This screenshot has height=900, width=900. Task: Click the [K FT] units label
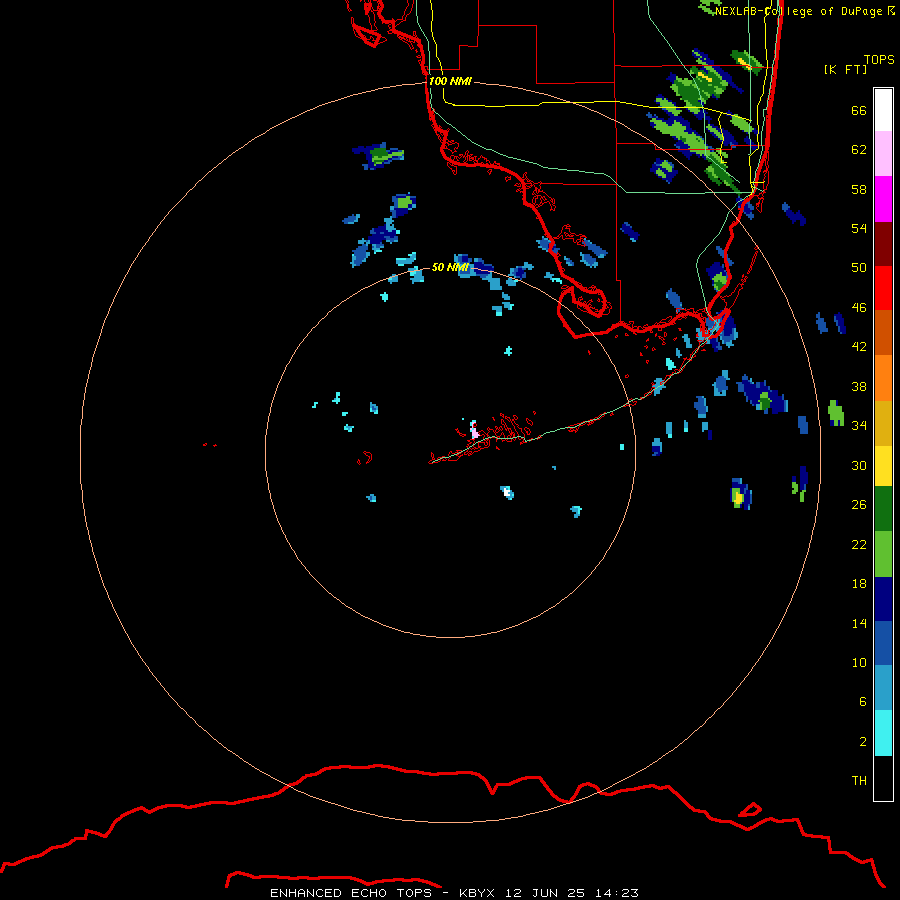click(846, 69)
